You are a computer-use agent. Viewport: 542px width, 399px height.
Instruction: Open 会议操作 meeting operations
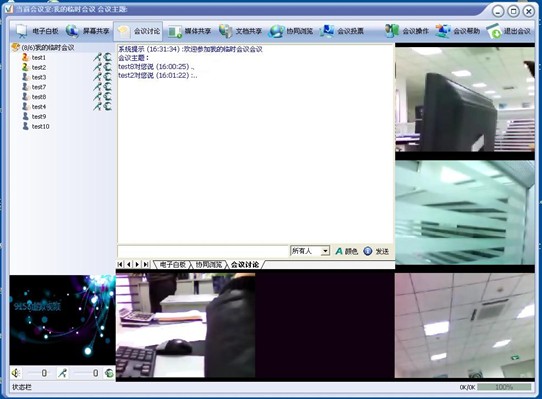407,31
